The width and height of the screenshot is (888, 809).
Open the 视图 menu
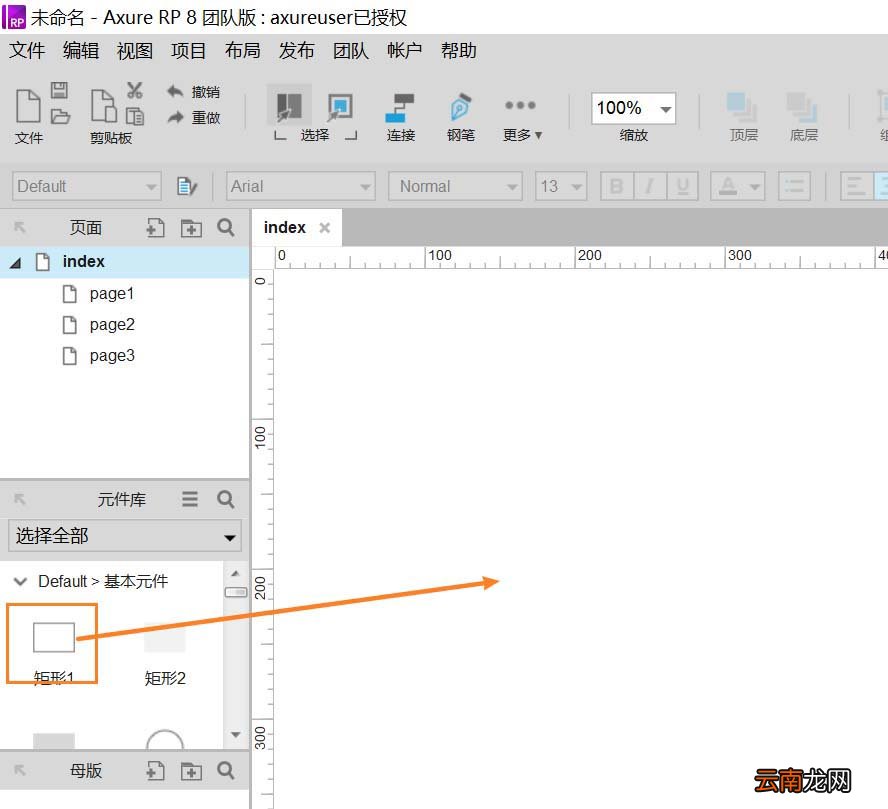pyautogui.click(x=135, y=50)
